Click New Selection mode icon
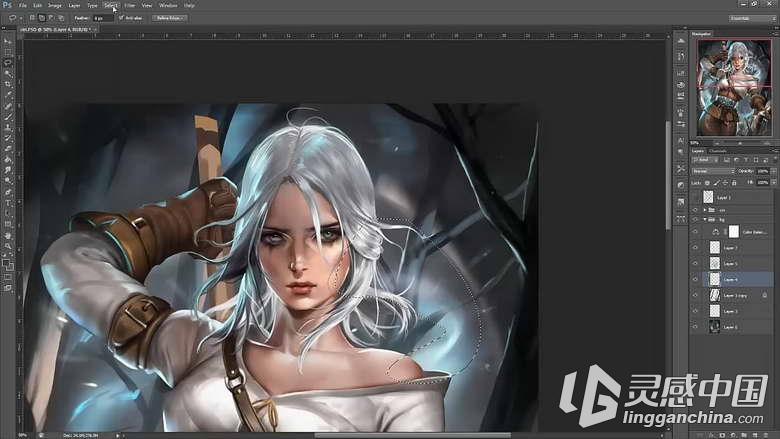Screen dimensions: 780x439 coord(32,18)
